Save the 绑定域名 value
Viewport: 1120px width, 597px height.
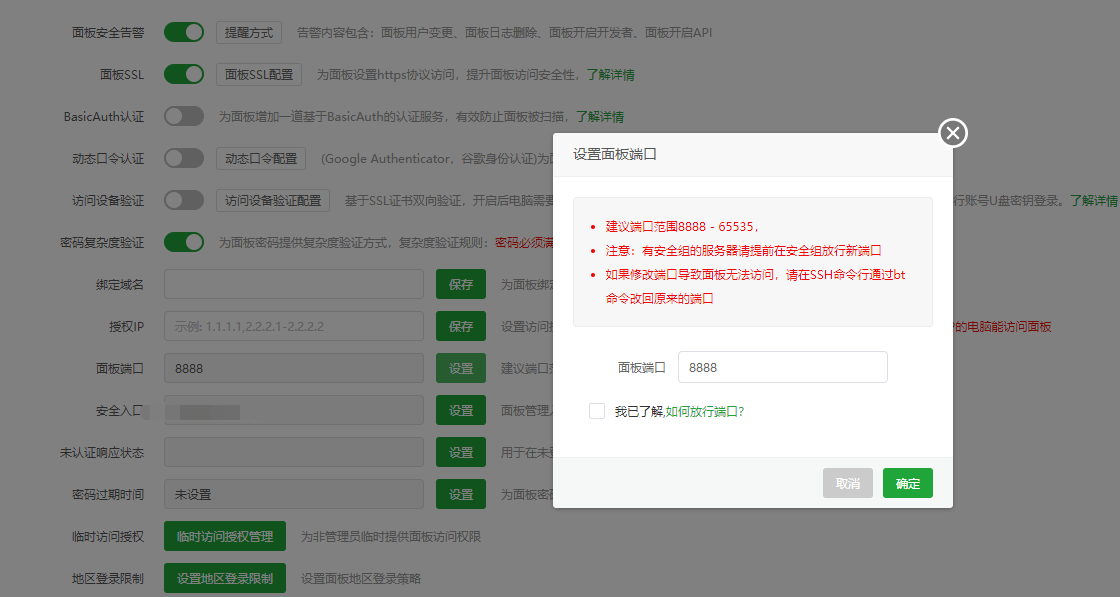coord(461,284)
